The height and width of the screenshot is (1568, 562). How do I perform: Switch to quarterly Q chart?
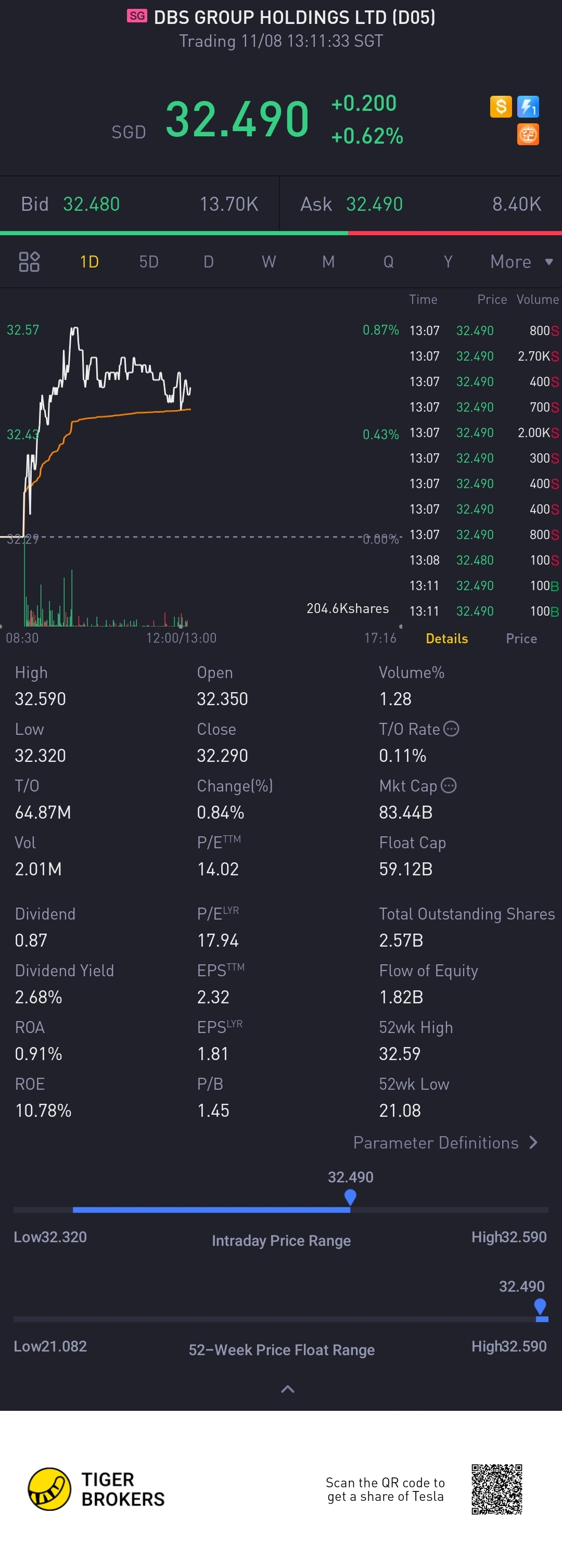coord(389,262)
